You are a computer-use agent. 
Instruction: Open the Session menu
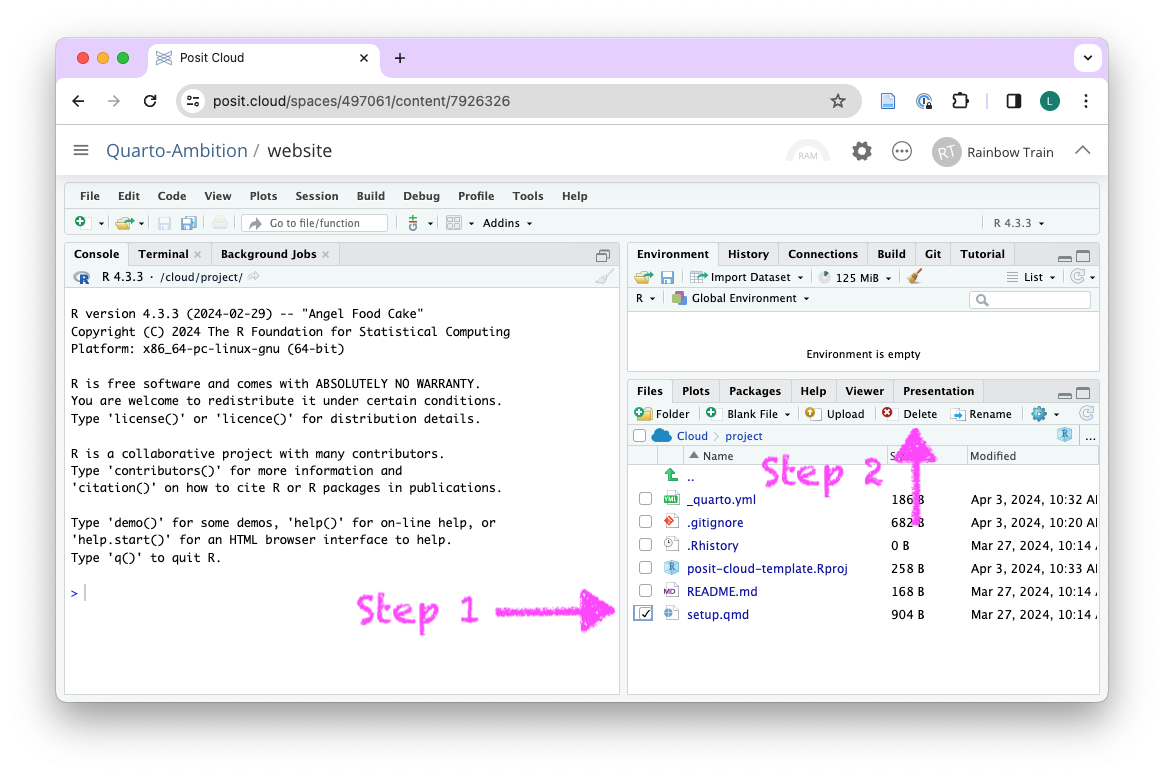tap(316, 196)
